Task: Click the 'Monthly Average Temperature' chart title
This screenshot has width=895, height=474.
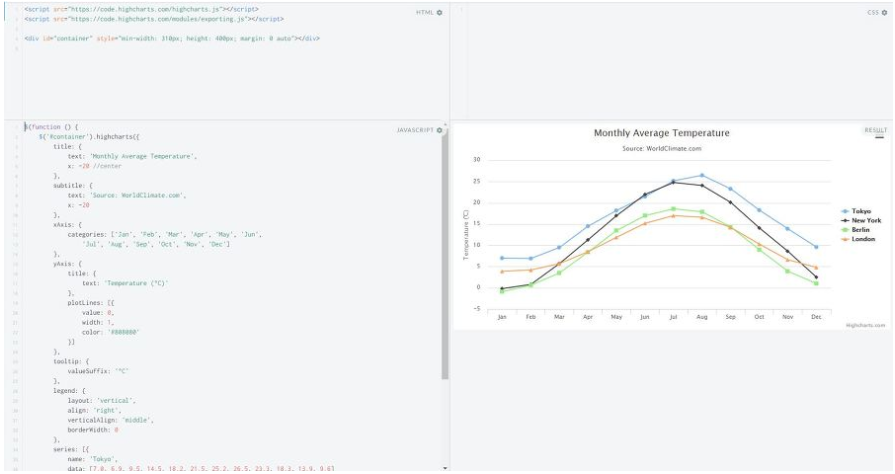Action: pyautogui.click(x=662, y=133)
